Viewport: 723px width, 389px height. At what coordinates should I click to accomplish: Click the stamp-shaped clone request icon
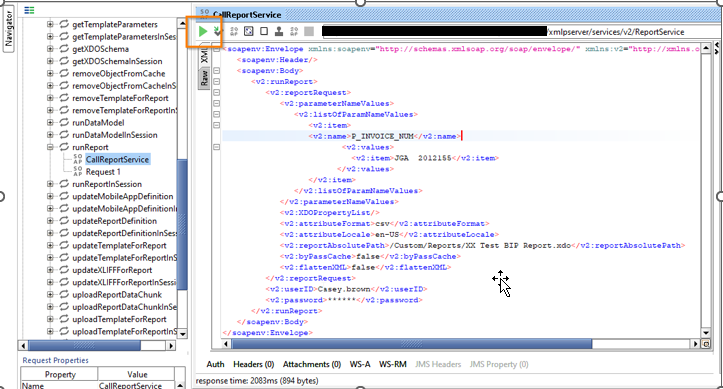pos(279,31)
